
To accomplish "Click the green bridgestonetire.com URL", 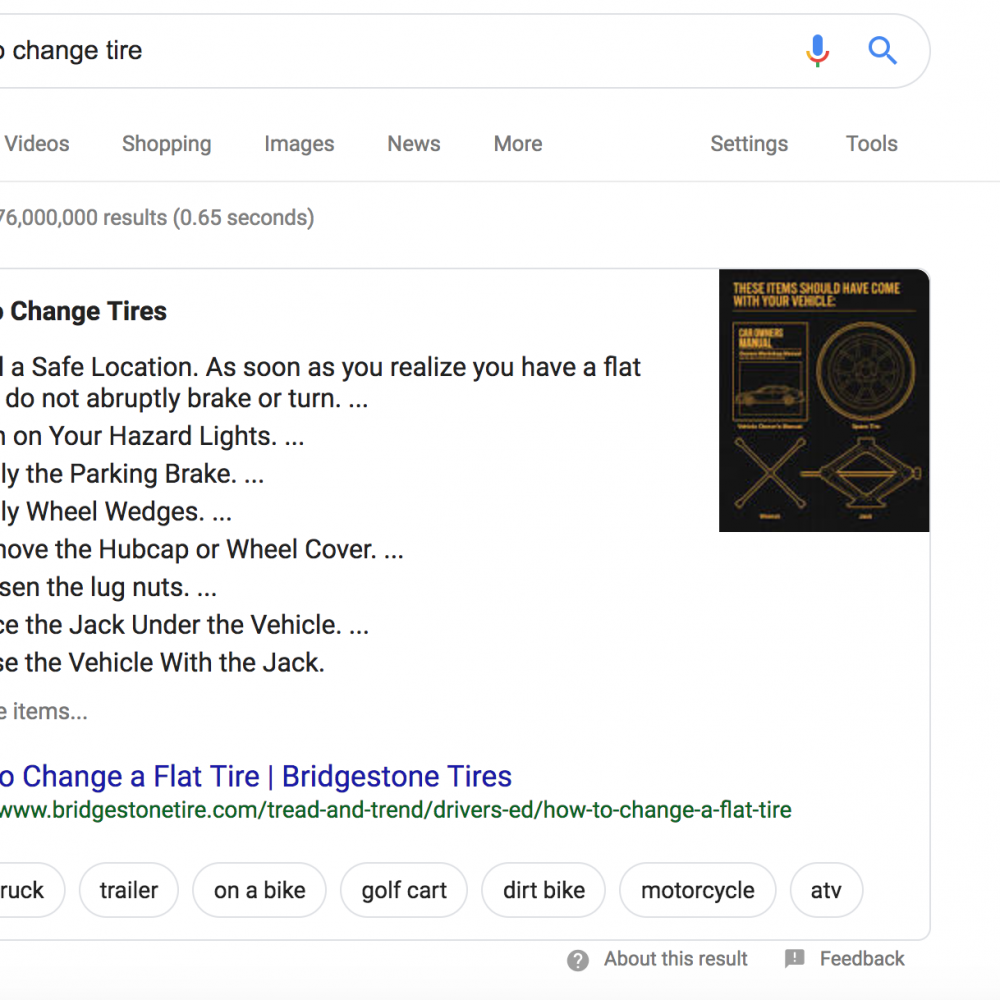I will (x=395, y=810).
